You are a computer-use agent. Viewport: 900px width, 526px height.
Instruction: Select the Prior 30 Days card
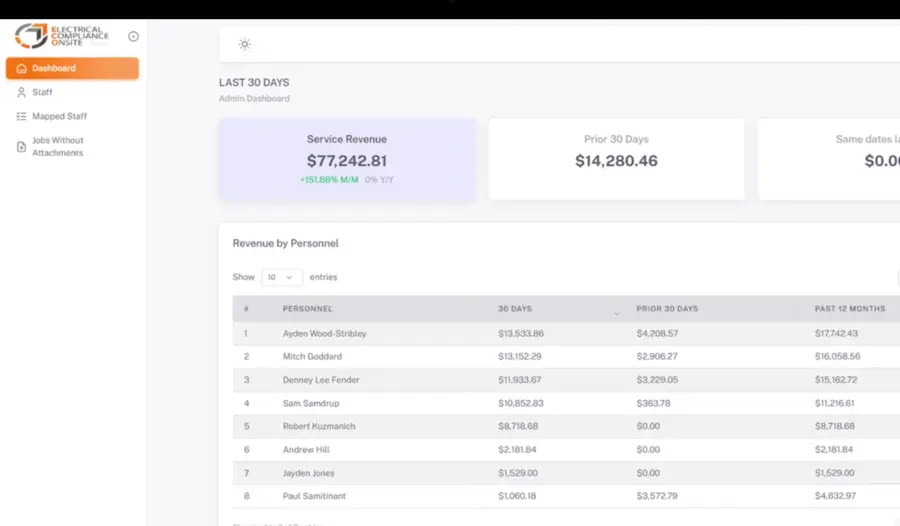coord(616,159)
